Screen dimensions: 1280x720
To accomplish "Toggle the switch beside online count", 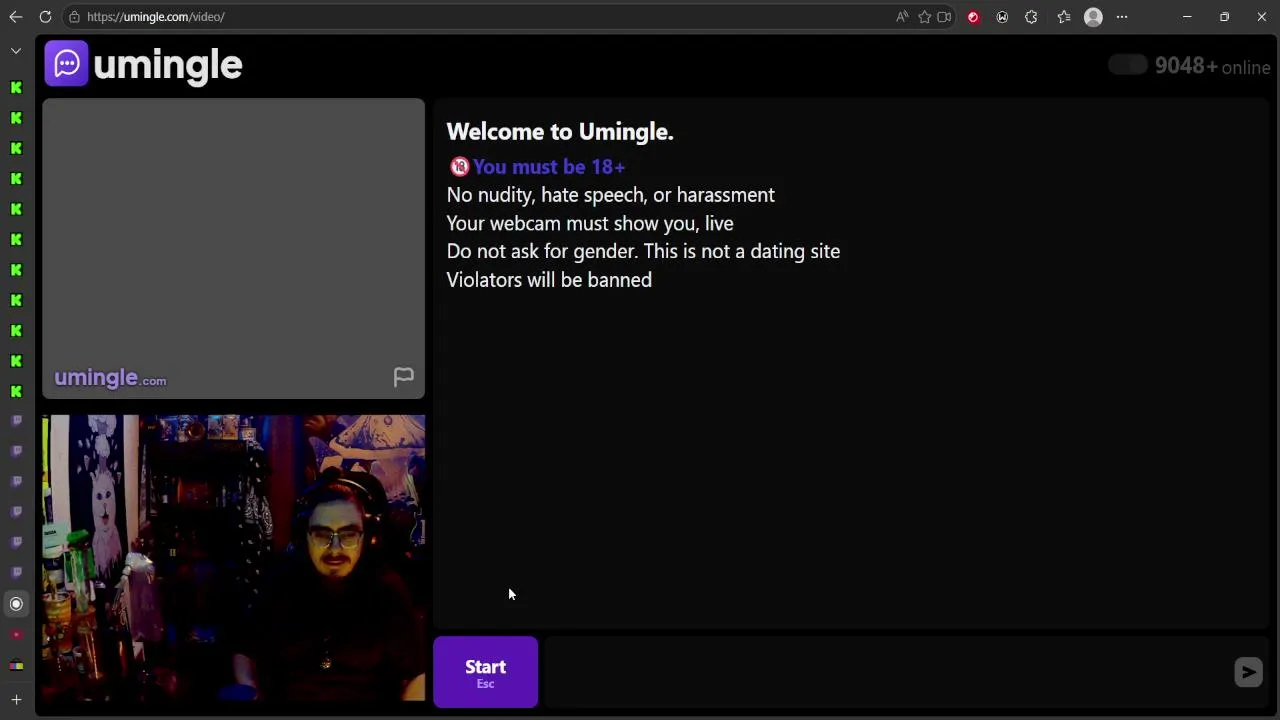I will 1128,65.
